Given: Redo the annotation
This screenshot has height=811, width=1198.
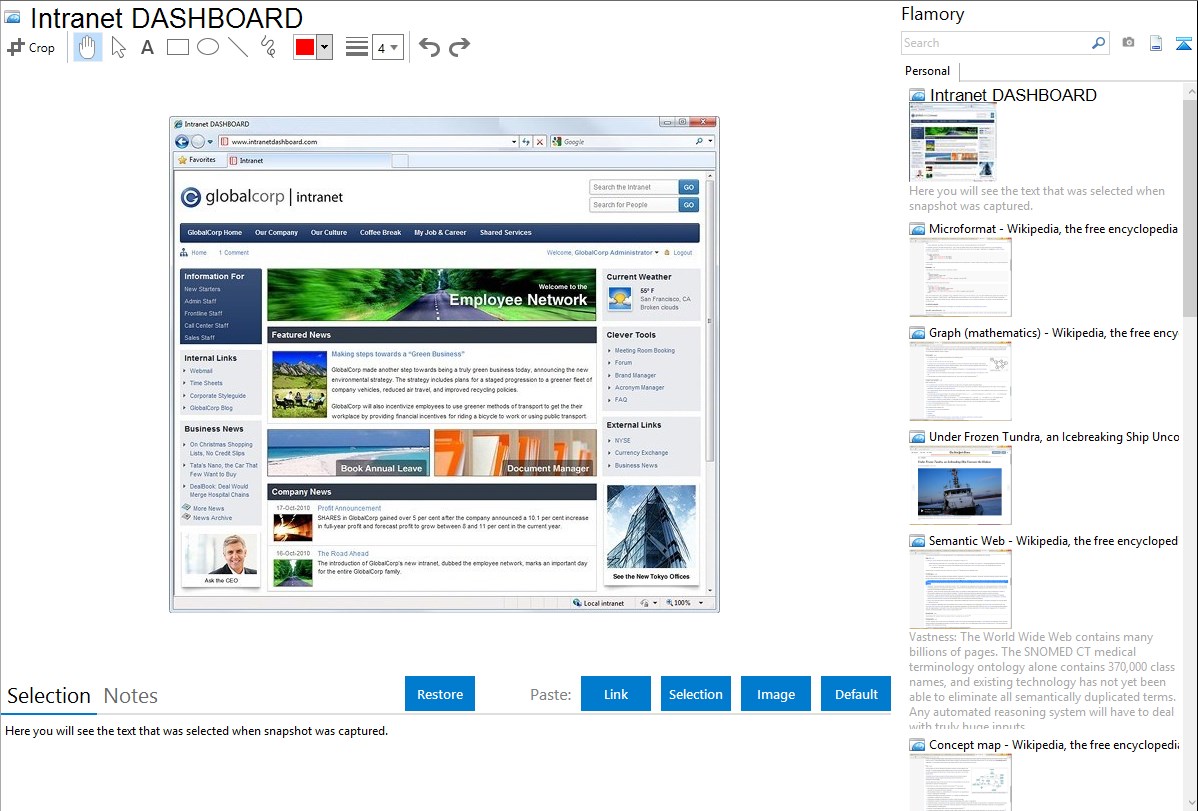Looking at the screenshot, I should click(x=459, y=47).
